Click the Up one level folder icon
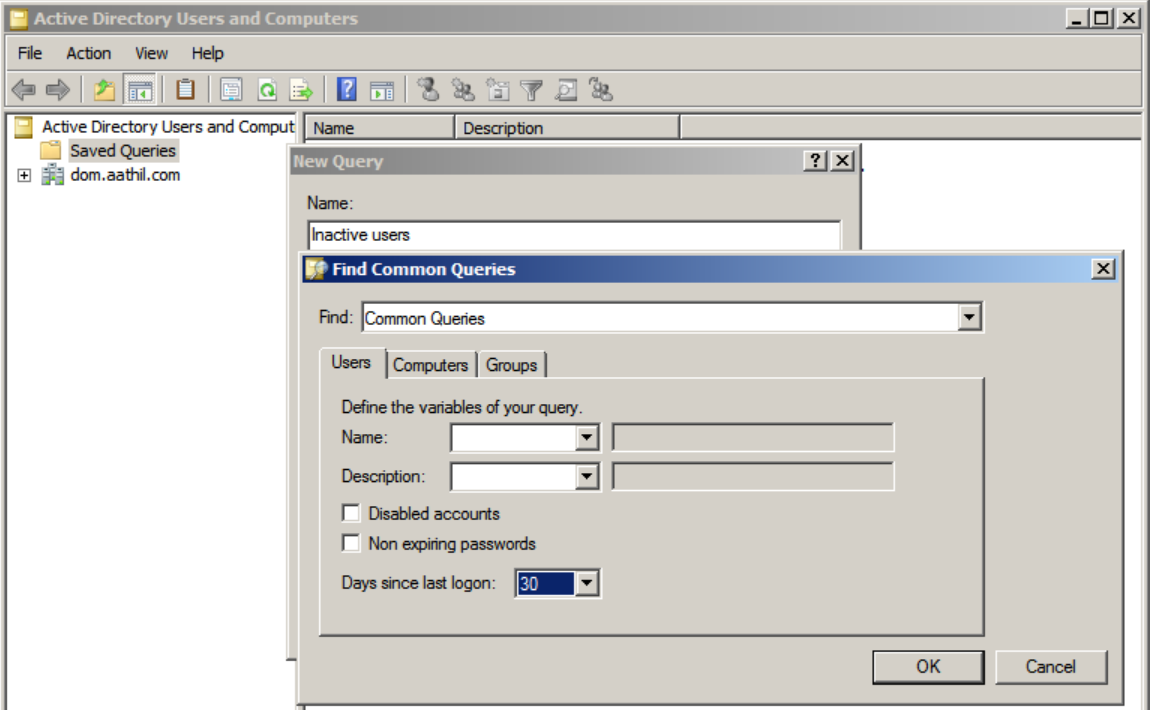Screen dimensions: 1150x710 pos(104,90)
